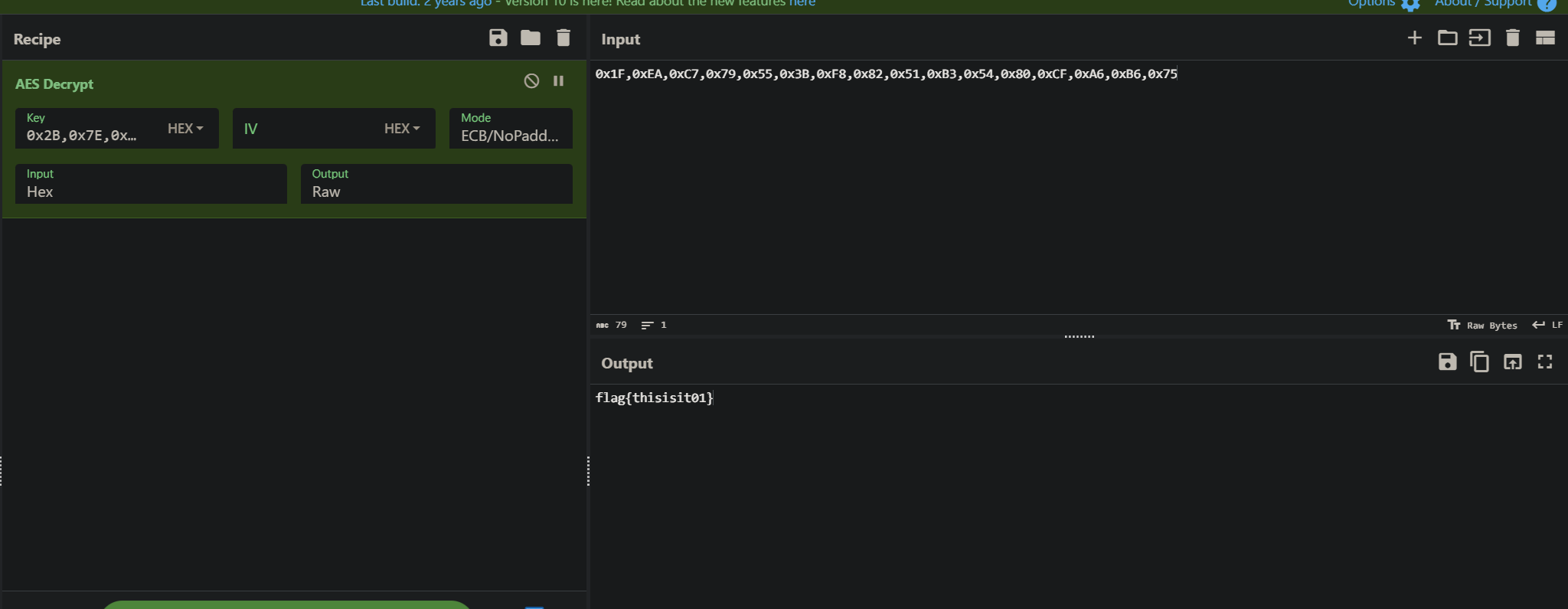The image size is (1568, 609).
Task: Replace input with output
Action: [x=1513, y=362]
